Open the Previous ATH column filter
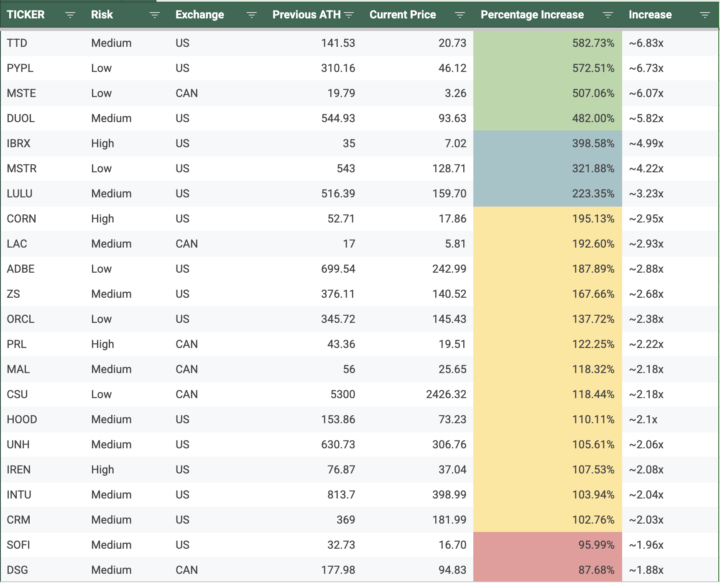 pos(349,15)
